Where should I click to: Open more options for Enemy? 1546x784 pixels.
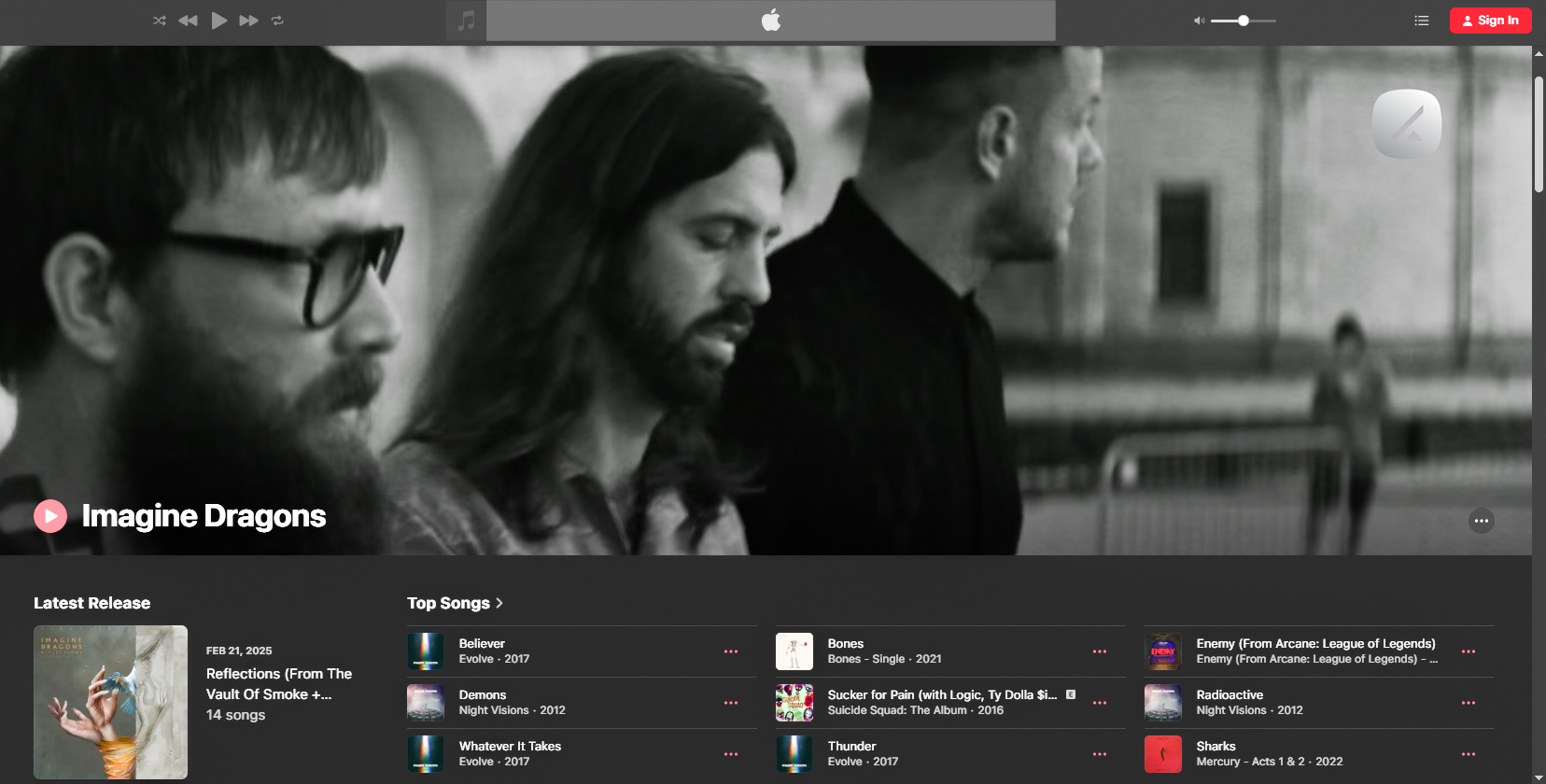1469,651
